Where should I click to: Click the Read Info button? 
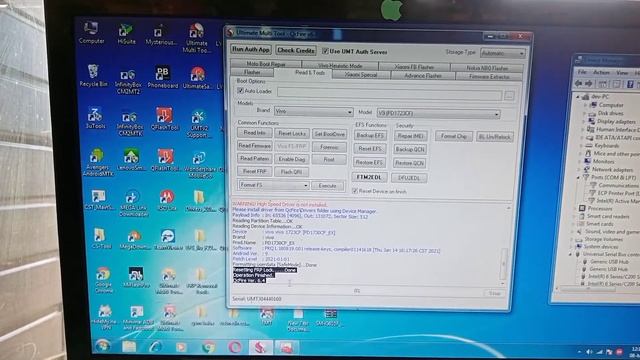pyautogui.click(x=254, y=133)
